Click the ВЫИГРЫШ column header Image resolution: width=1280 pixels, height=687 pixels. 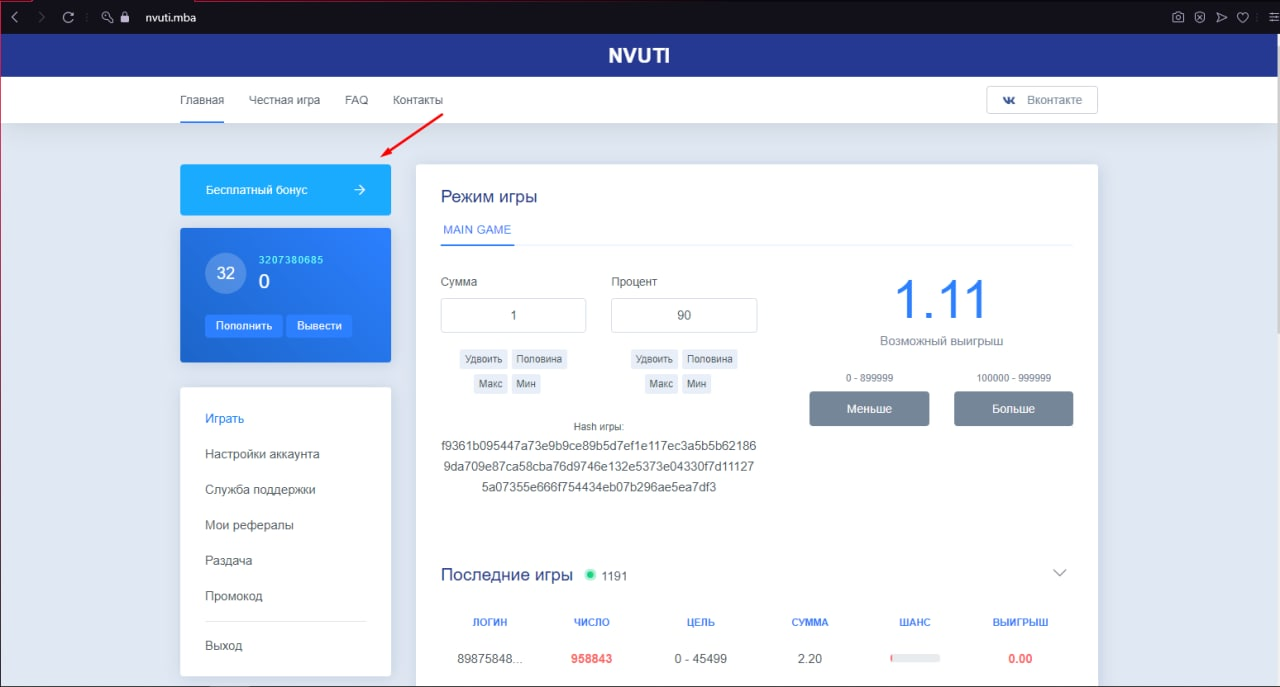1020,622
